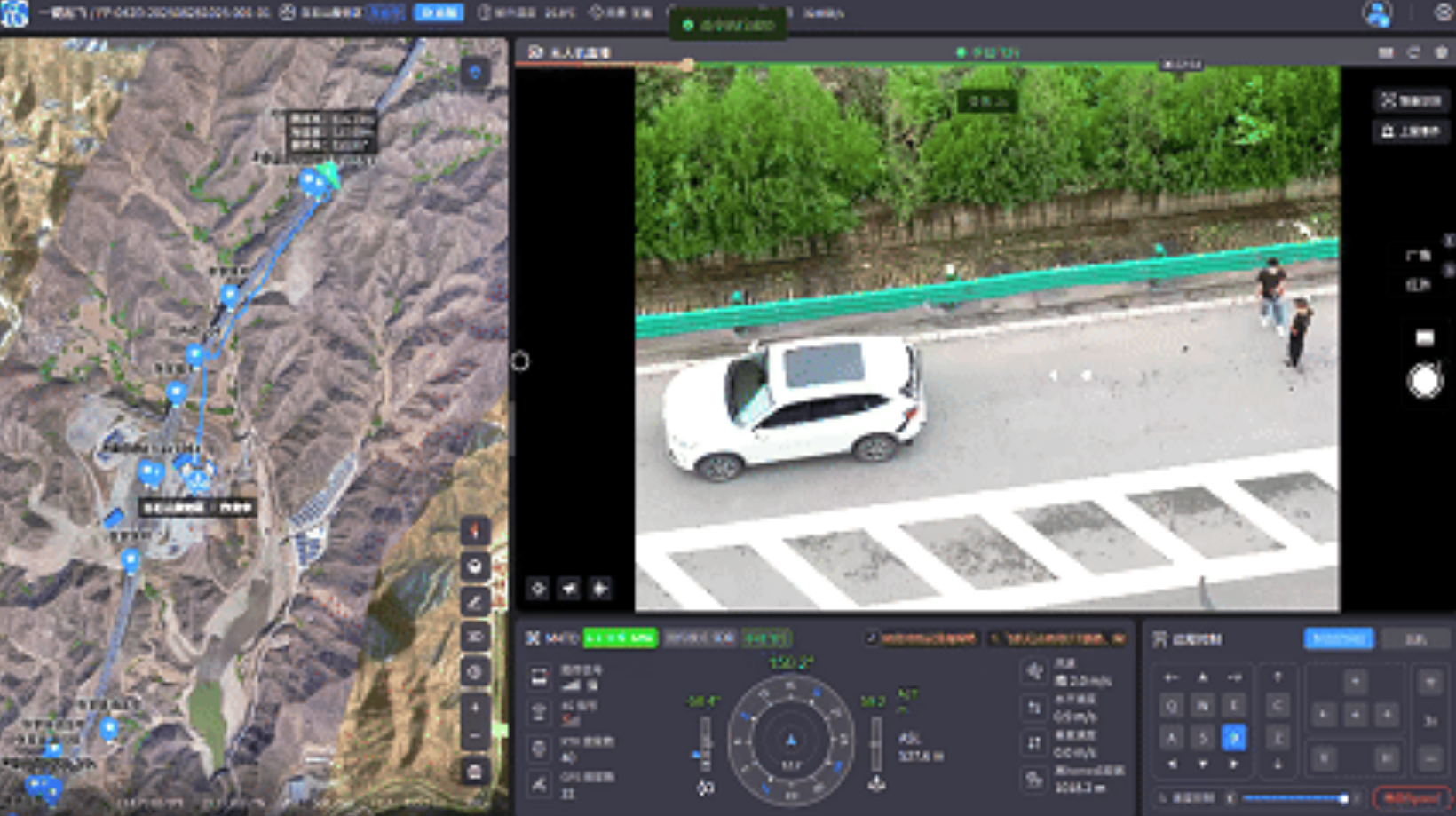Click the red-outlined button in control panel
1456x816 pixels.
pyautogui.click(x=1411, y=797)
